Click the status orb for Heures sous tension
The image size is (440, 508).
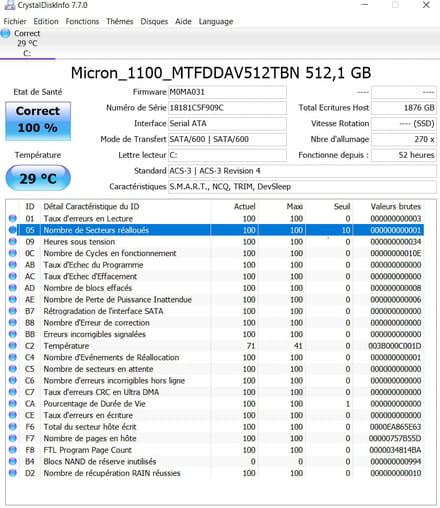pyautogui.click(x=13, y=242)
